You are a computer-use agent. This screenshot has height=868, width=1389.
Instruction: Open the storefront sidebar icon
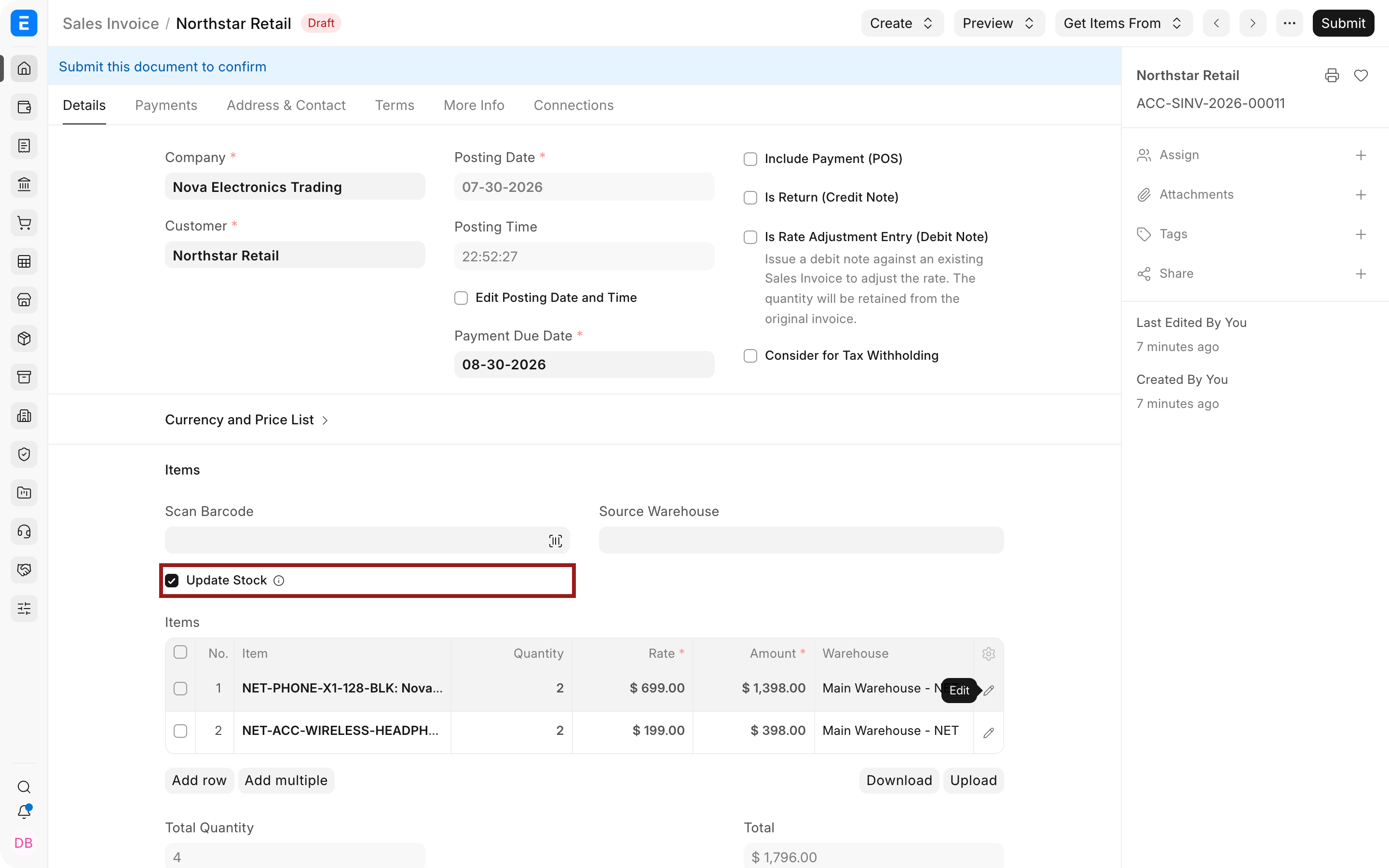(24, 299)
